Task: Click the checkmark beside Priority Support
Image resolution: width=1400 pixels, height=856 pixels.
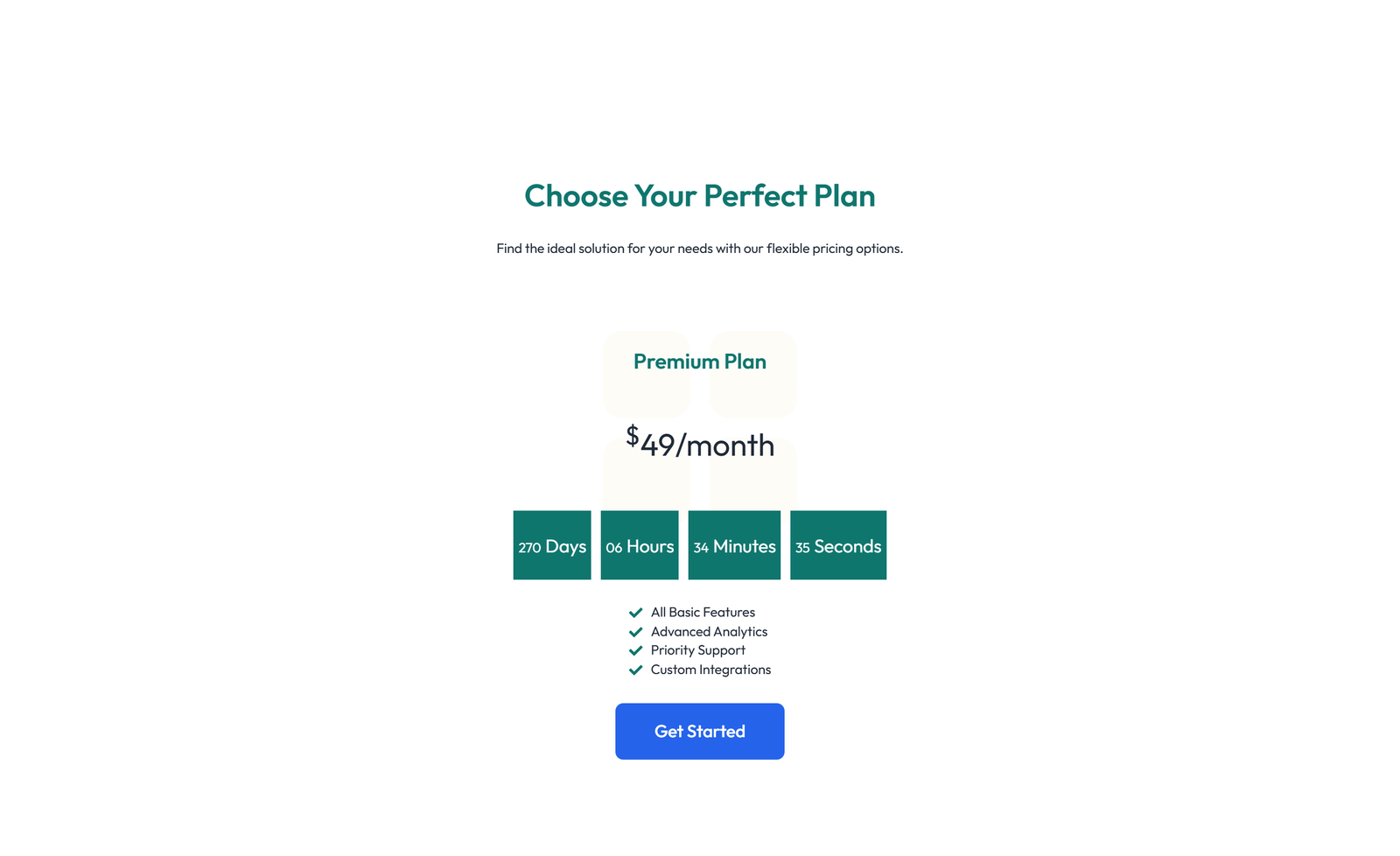Action: point(636,651)
